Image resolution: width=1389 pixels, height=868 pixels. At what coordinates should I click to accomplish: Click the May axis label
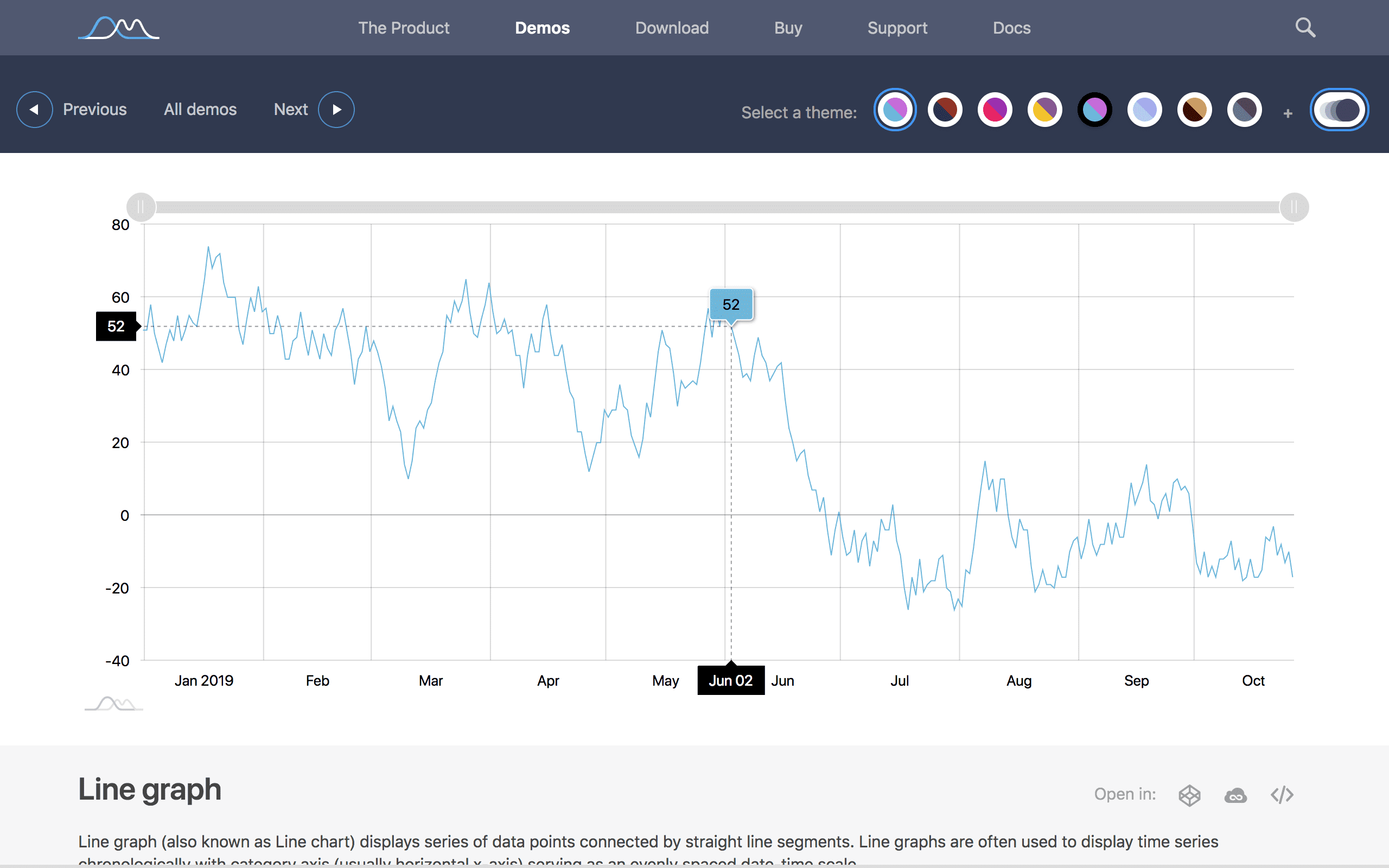pos(665,681)
